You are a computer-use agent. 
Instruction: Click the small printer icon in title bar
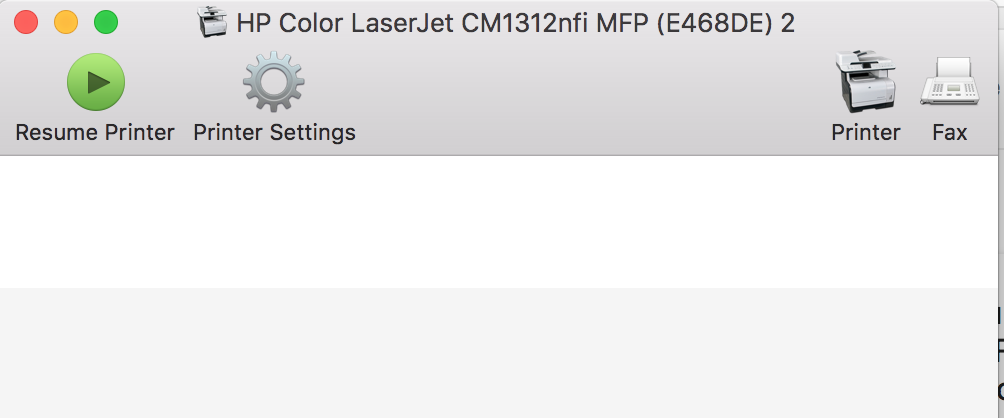[x=213, y=22]
